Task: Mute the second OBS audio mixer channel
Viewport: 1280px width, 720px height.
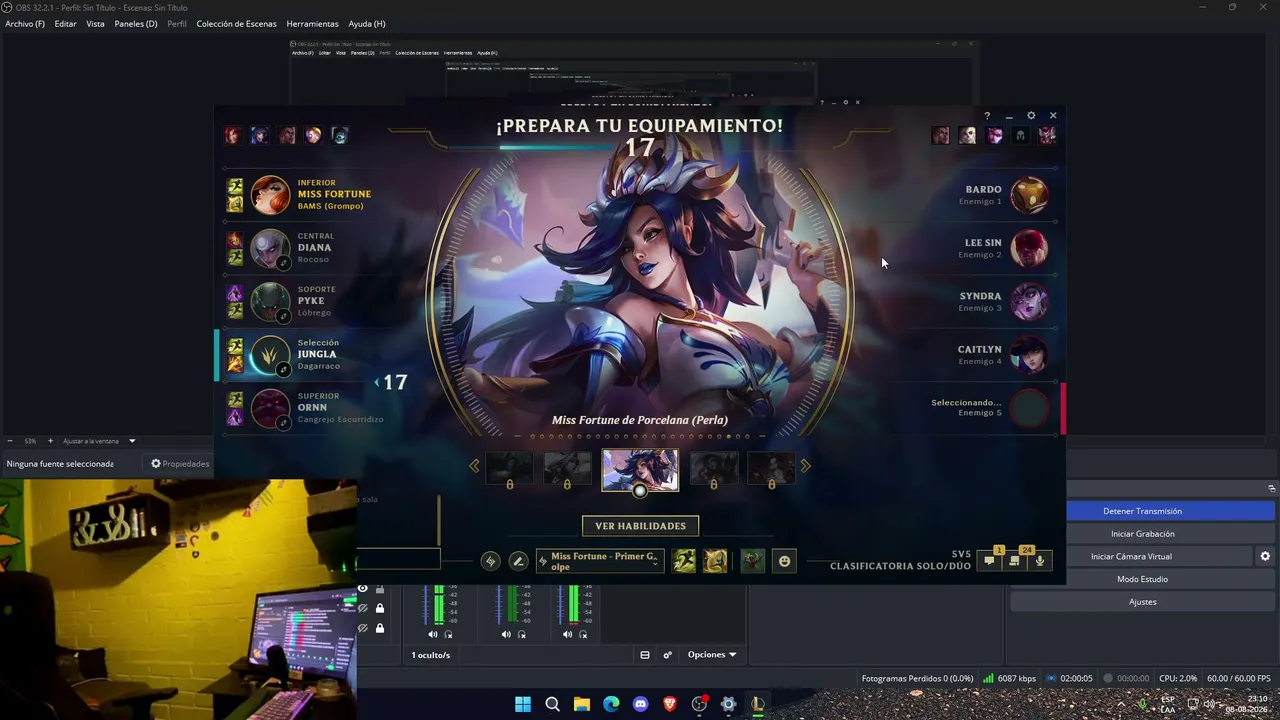Action: pos(506,634)
